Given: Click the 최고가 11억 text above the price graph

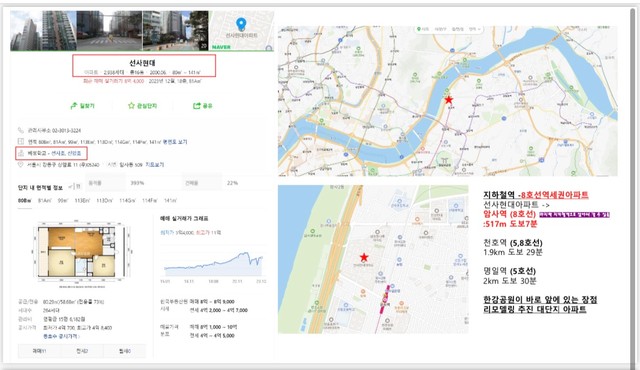Looking at the screenshot, I should [209, 233].
